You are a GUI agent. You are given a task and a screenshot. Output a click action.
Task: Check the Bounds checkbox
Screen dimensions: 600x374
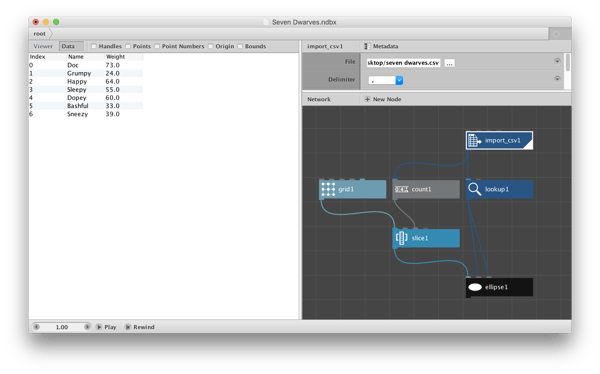click(240, 46)
